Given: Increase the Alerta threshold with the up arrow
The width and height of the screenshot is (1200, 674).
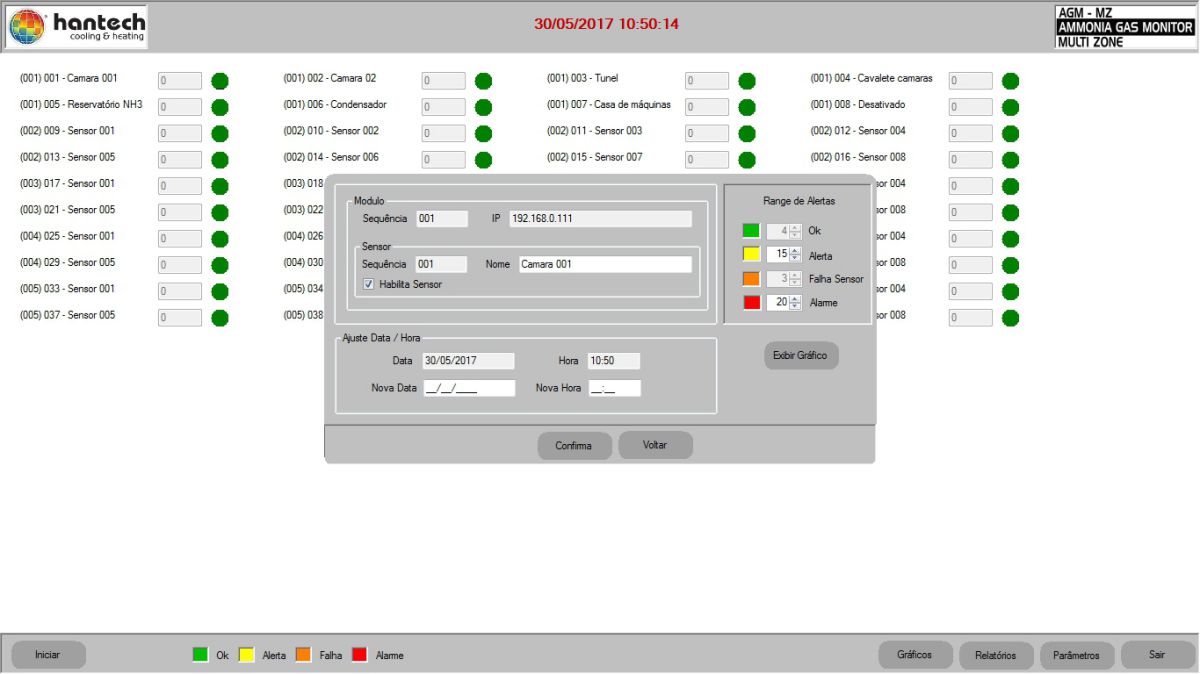Looking at the screenshot, I should [x=795, y=251].
